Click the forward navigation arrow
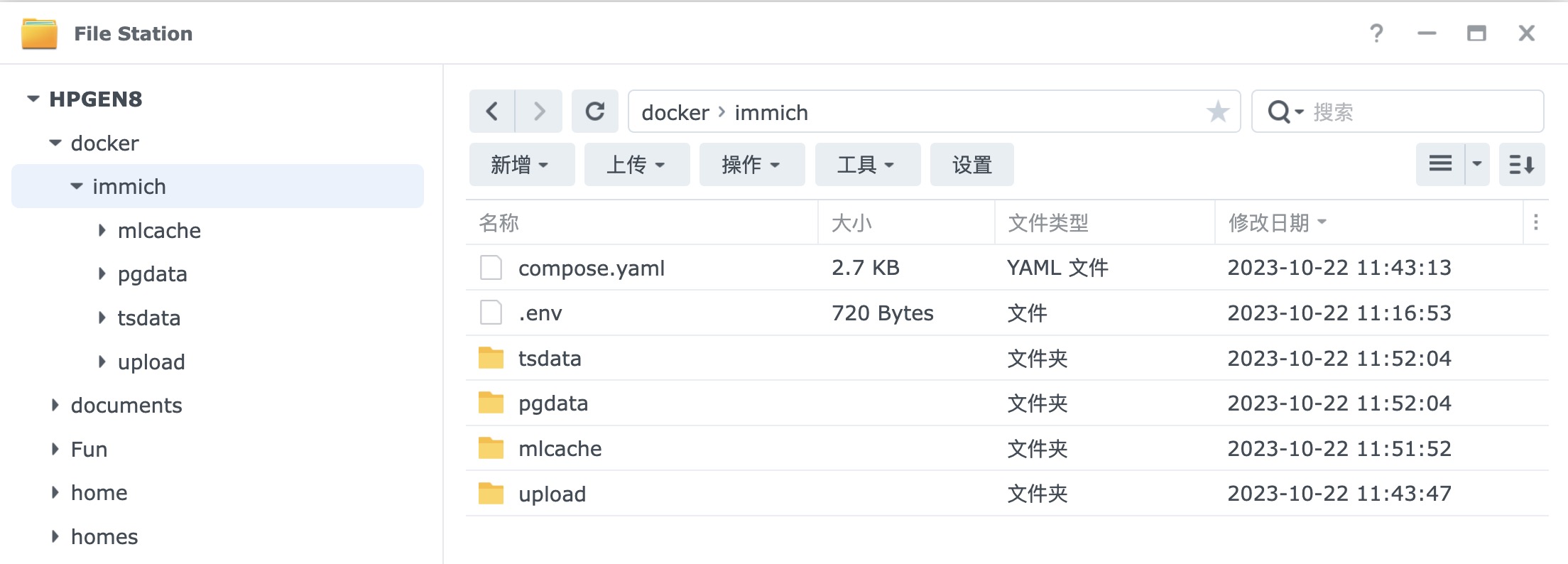This screenshot has height=564, width=1568. click(x=539, y=112)
